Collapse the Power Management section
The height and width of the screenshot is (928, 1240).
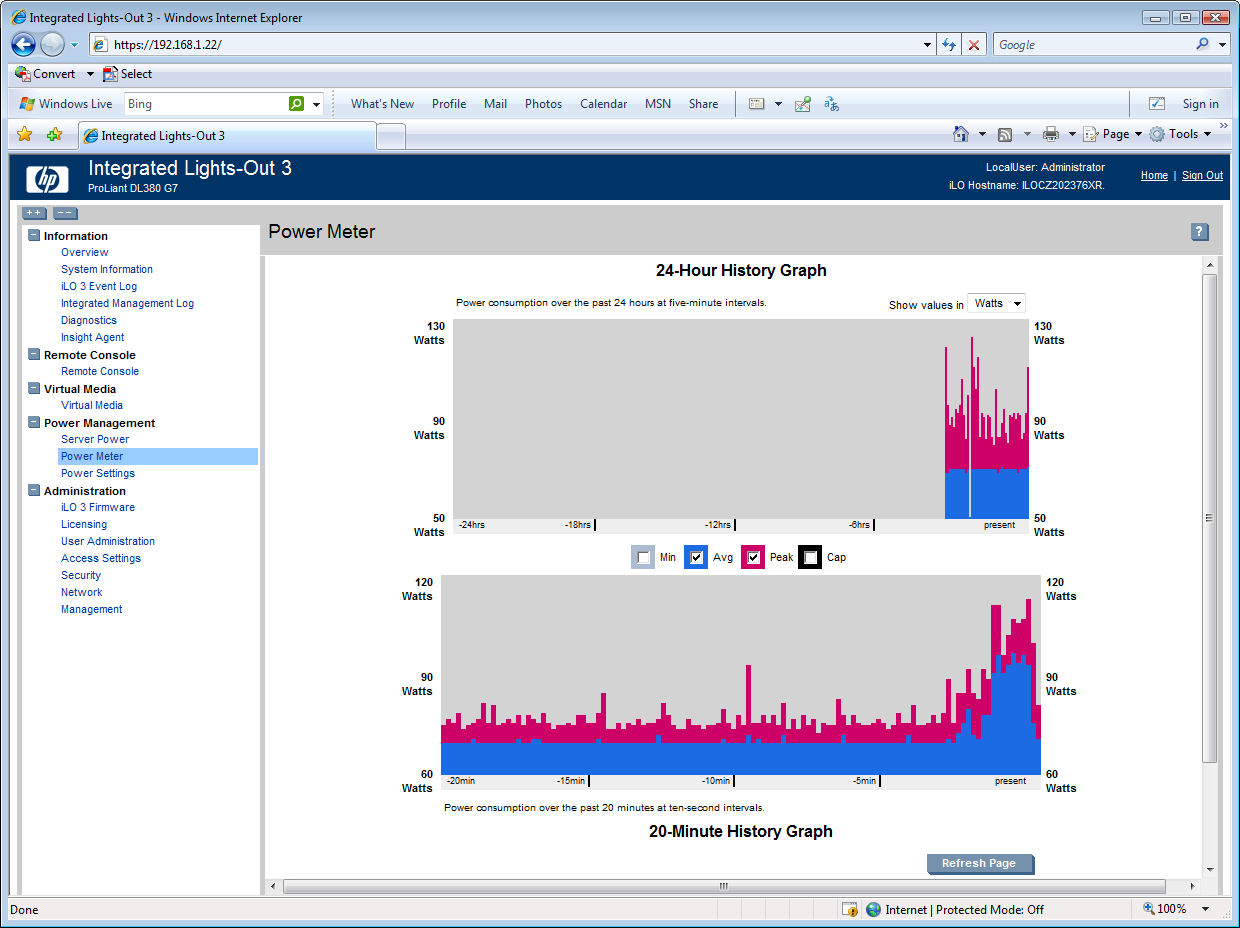[x=34, y=423]
